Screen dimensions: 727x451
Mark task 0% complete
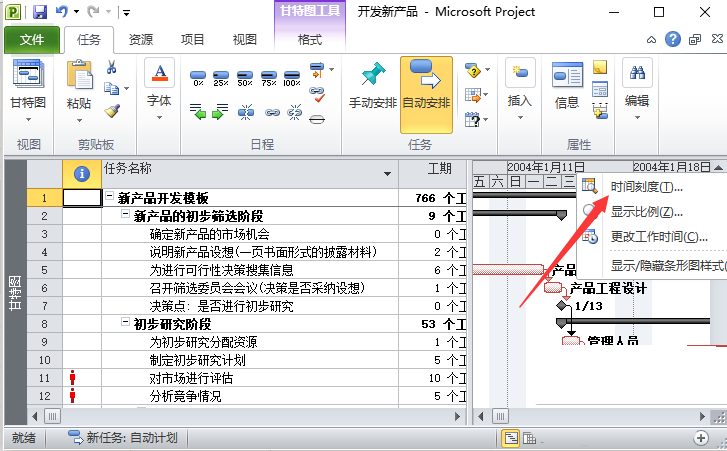point(198,78)
